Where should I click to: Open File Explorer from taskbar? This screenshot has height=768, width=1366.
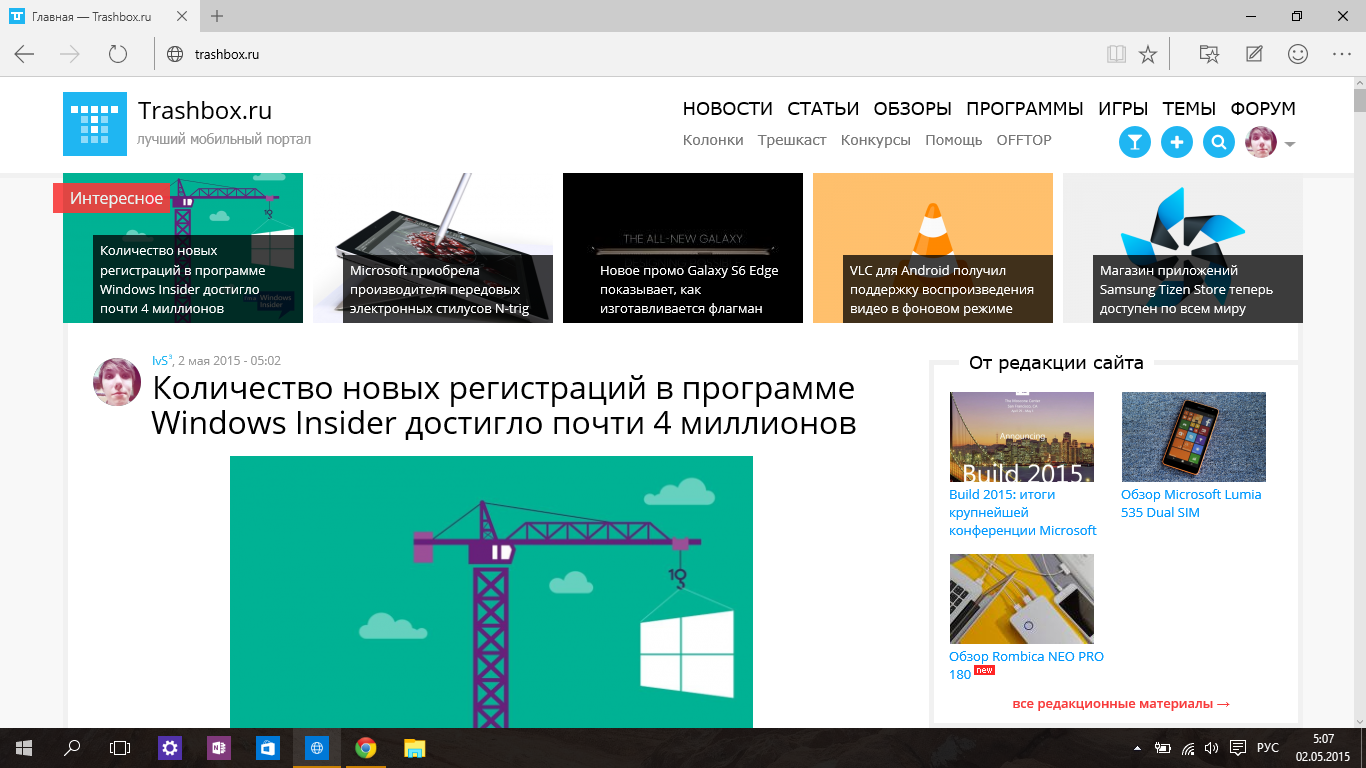415,747
